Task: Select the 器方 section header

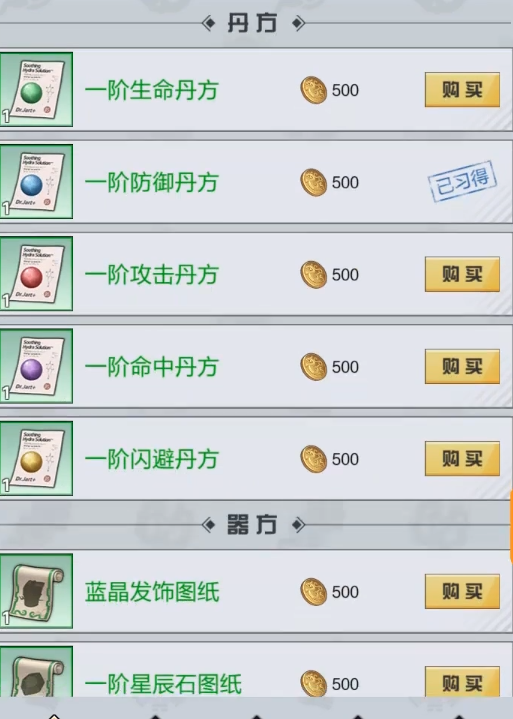Action: click(x=253, y=525)
